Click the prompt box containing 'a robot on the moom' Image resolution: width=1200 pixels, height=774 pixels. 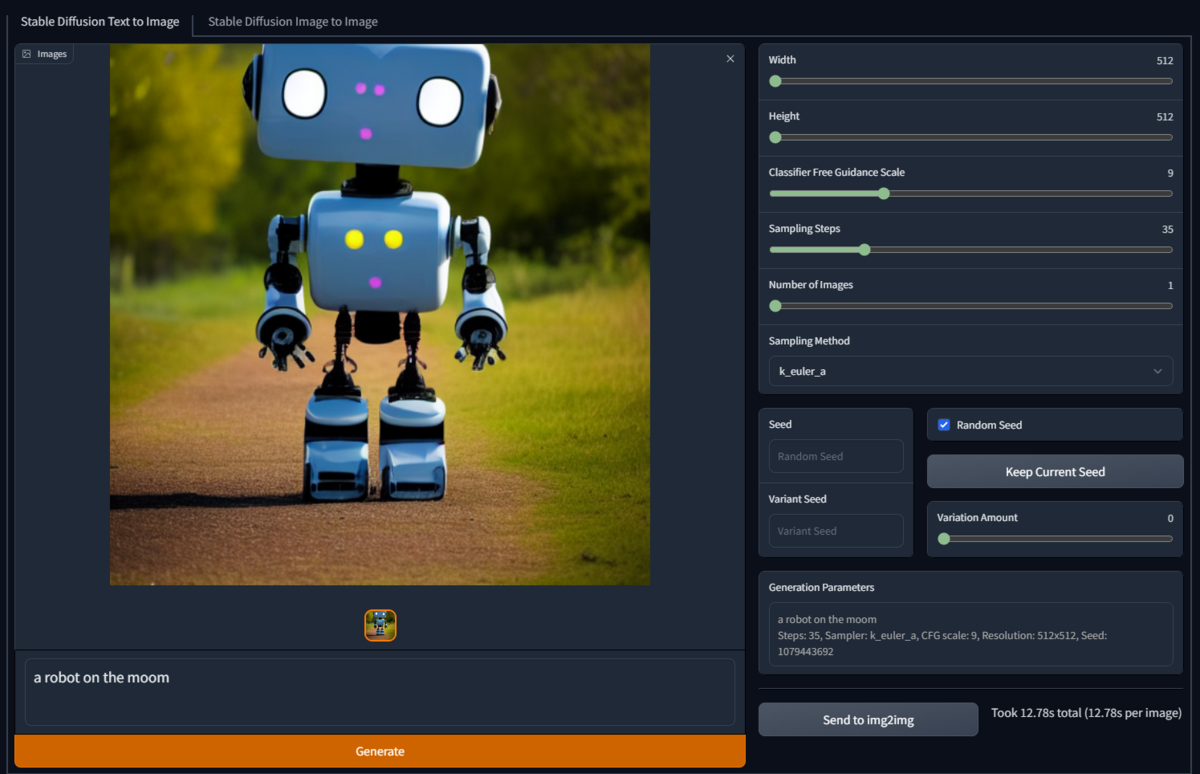tap(380, 691)
